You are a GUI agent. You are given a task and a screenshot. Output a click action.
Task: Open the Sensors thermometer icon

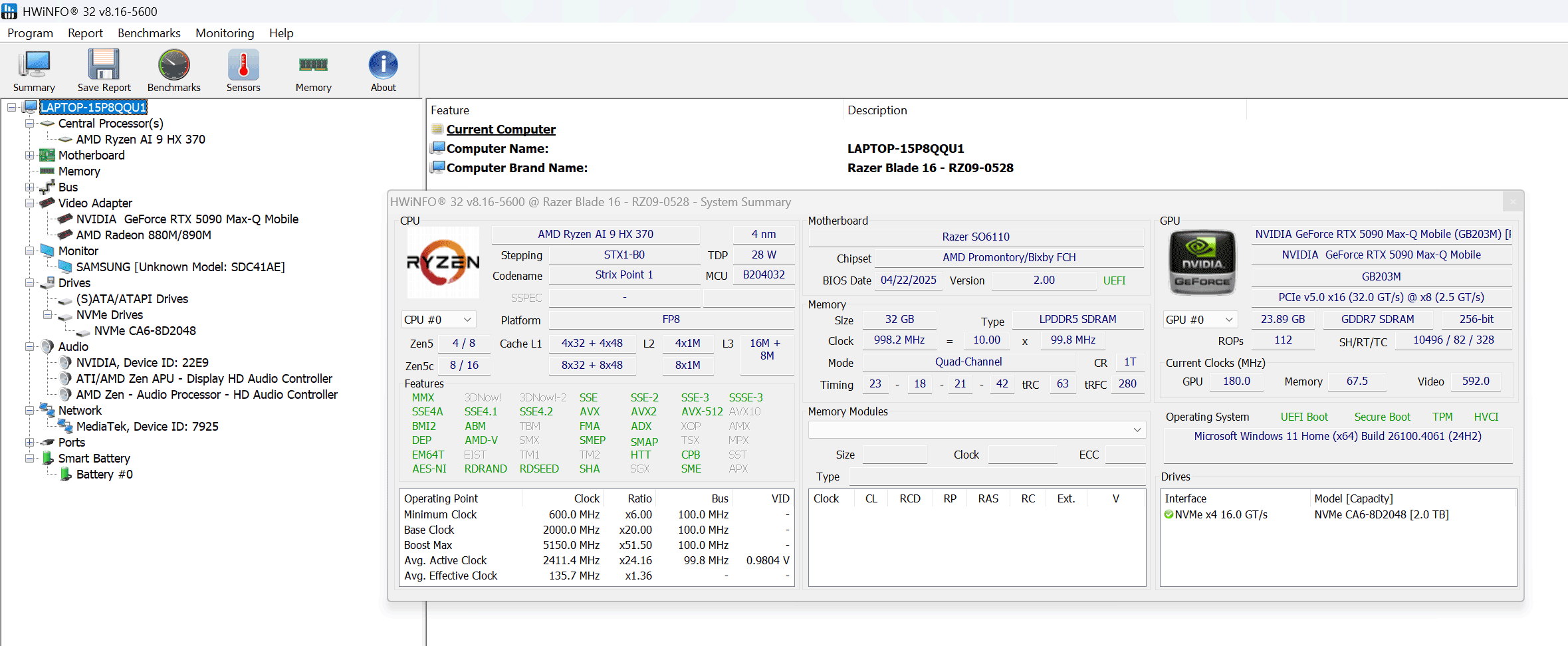[243, 65]
